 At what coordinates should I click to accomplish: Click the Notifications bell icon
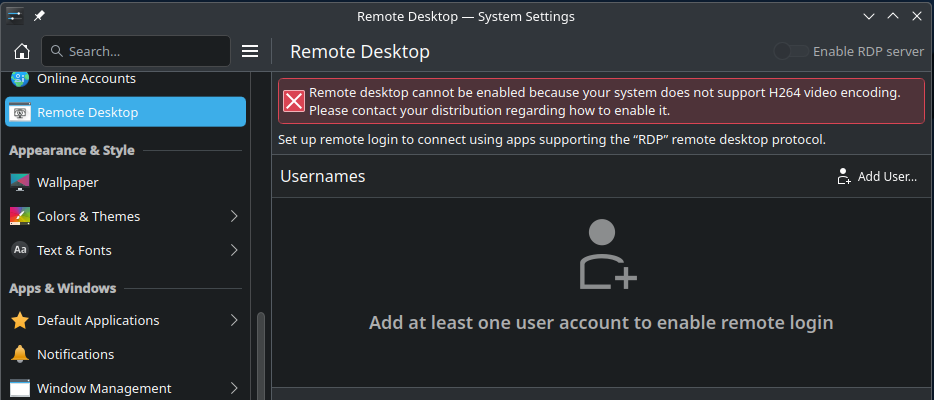click(20, 354)
